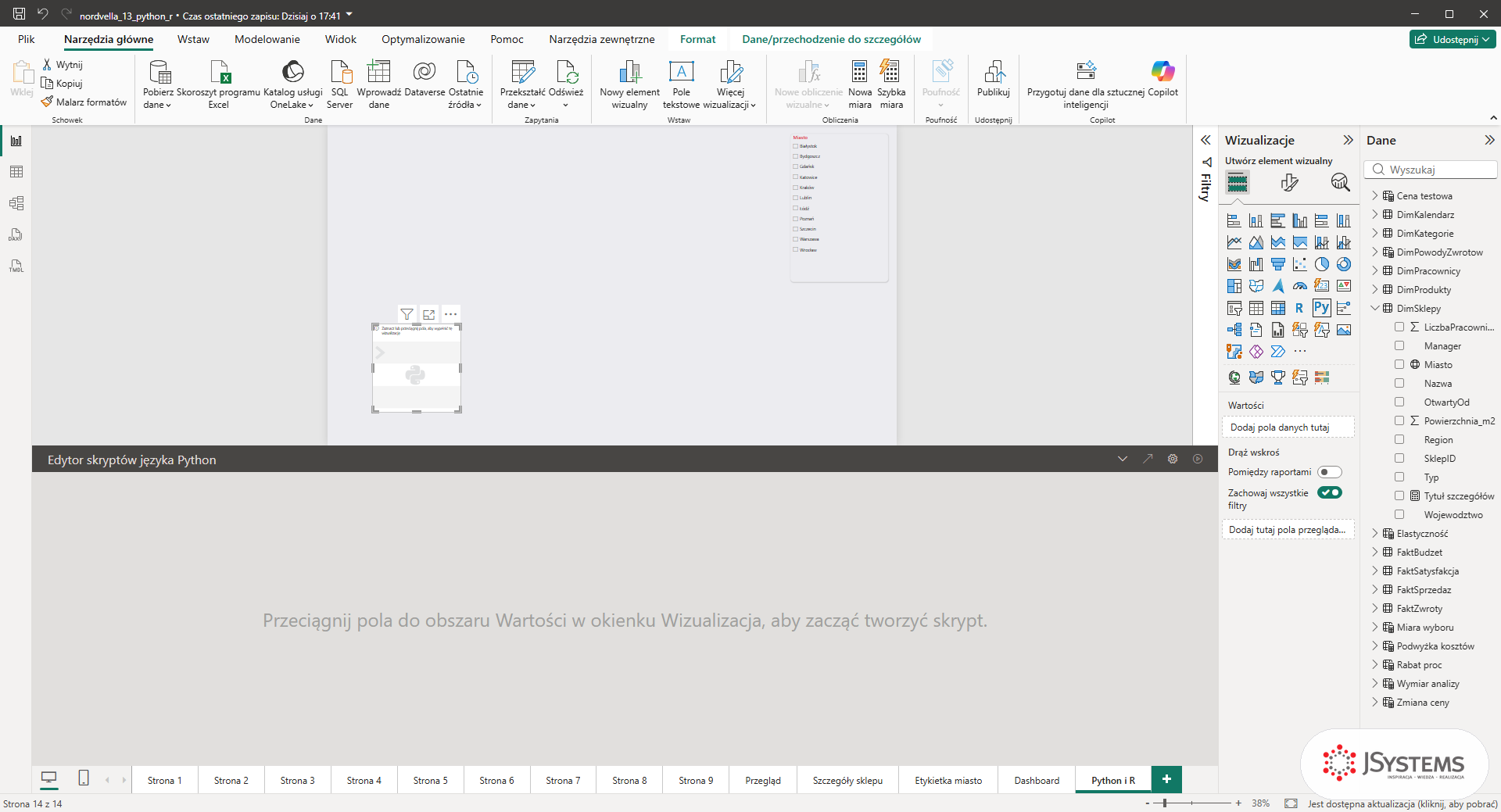
Task: Select the Python visual icon
Action: click(x=1321, y=308)
